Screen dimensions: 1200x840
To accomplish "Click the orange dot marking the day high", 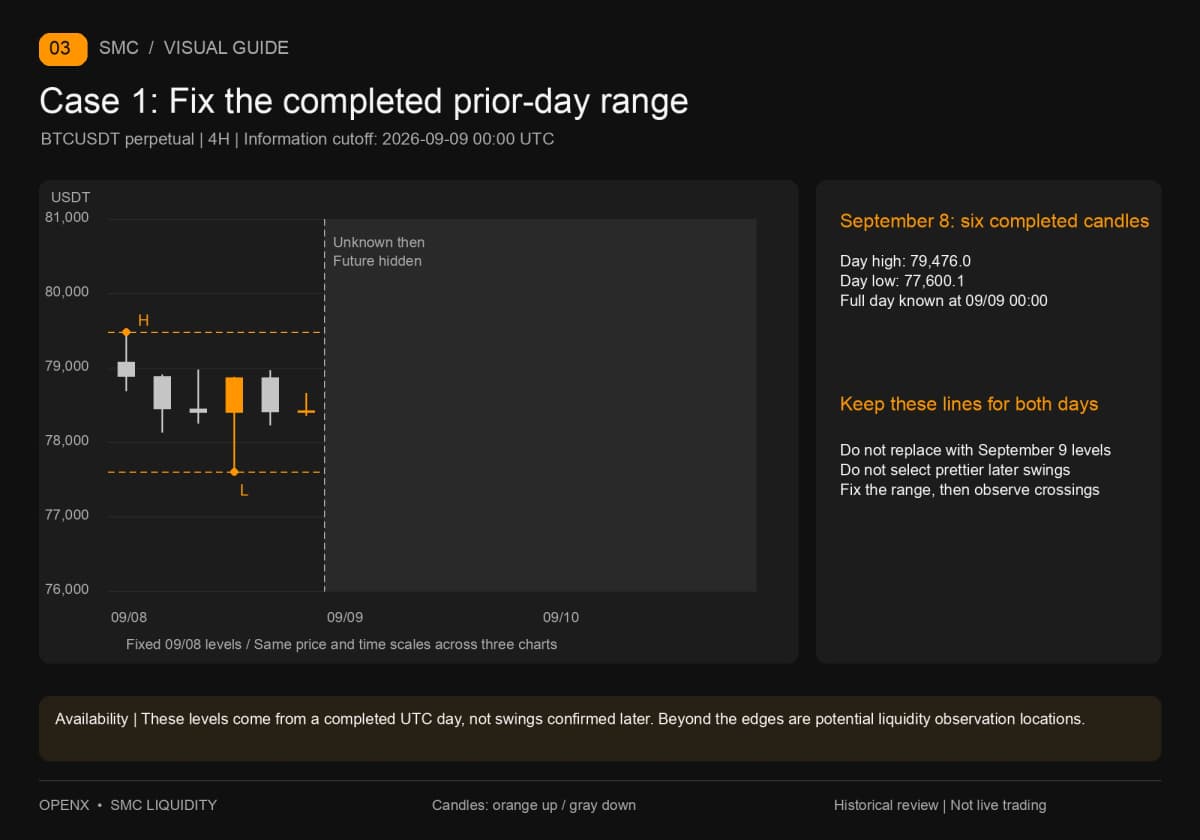I will tap(126, 332).
